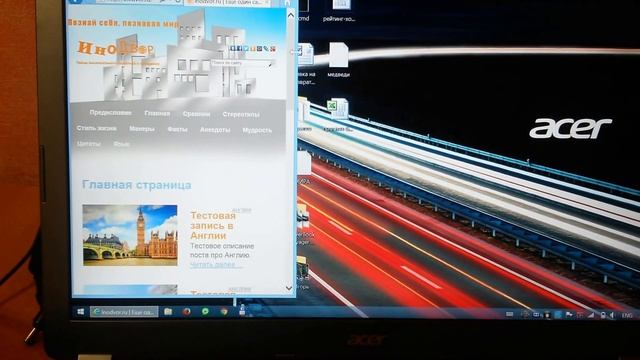Screen dimensions: 640x360
Task: Open the рейтинг-хо... desktop file
Action: [339, 11]
